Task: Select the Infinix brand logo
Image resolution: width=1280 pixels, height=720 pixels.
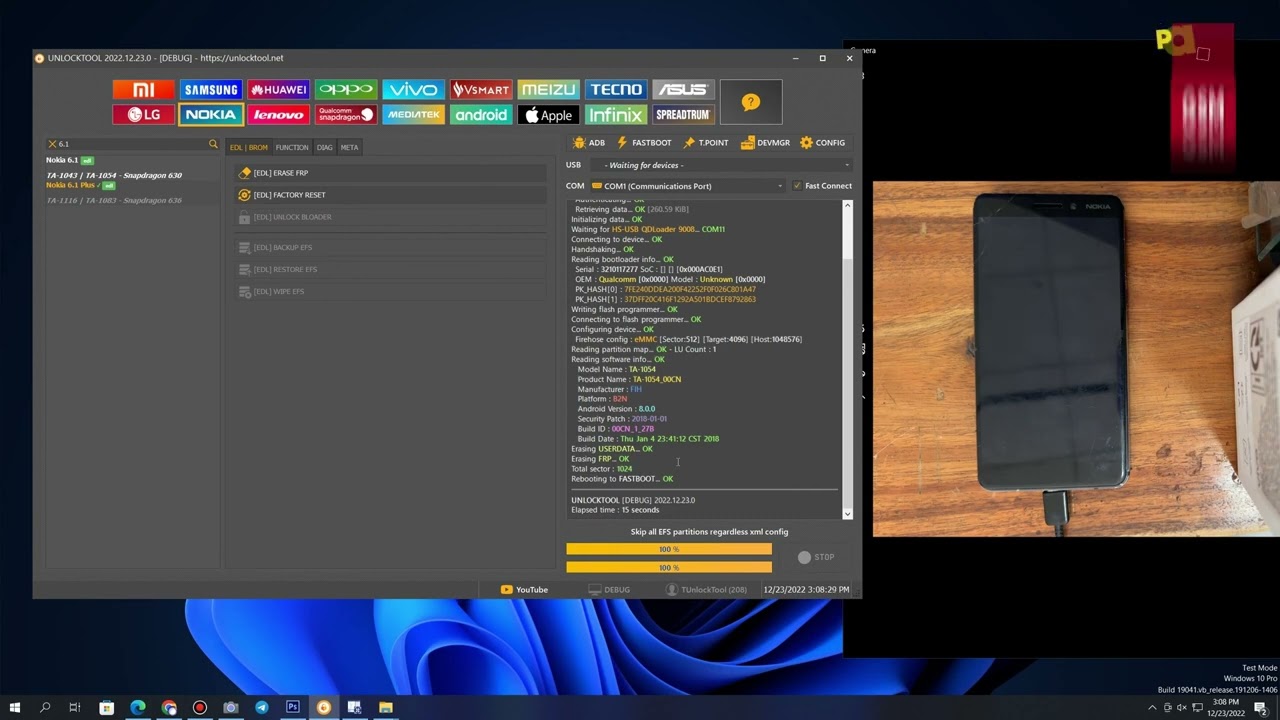Action: [615, 115]
